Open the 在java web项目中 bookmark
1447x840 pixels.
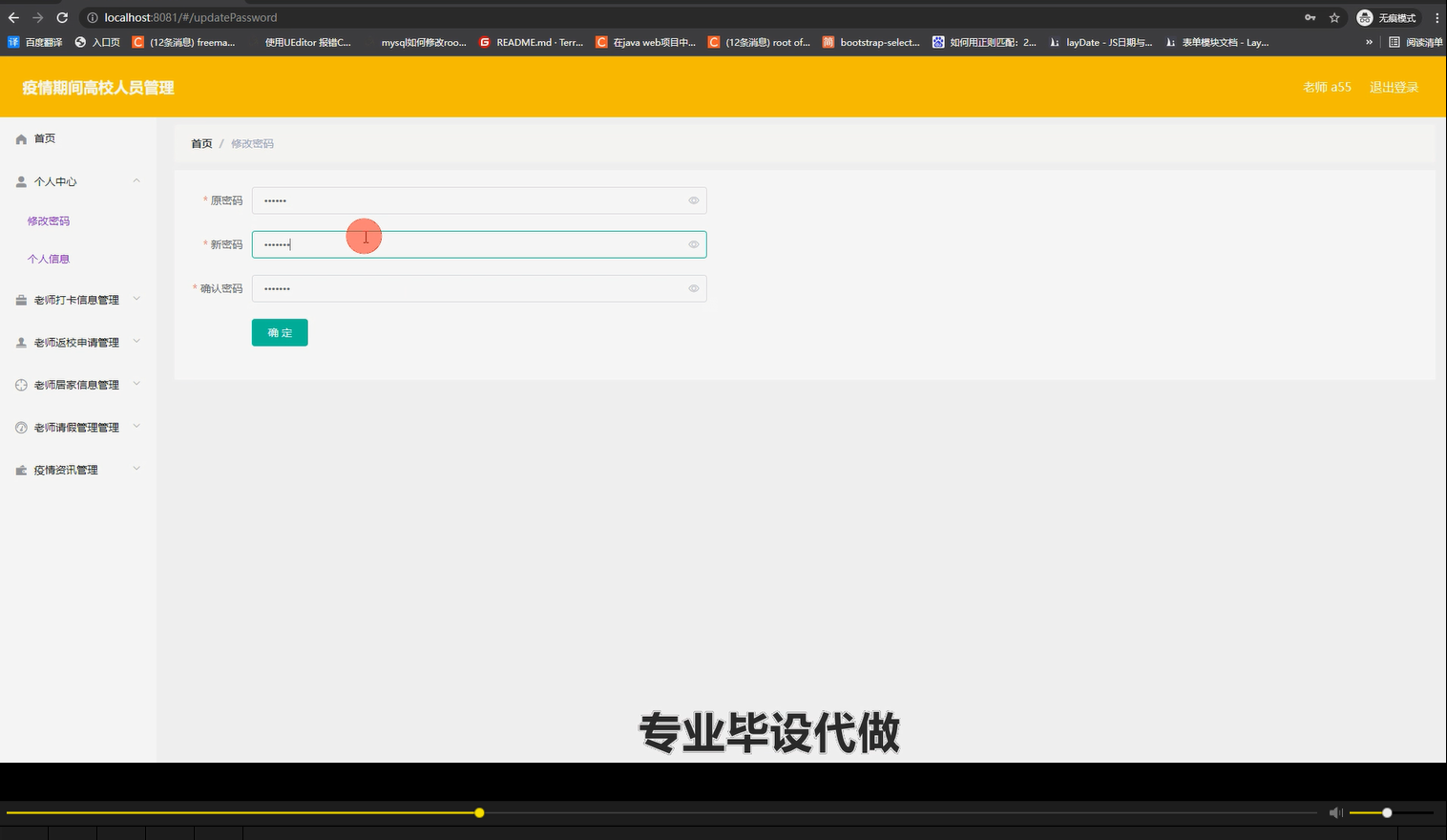646,42
